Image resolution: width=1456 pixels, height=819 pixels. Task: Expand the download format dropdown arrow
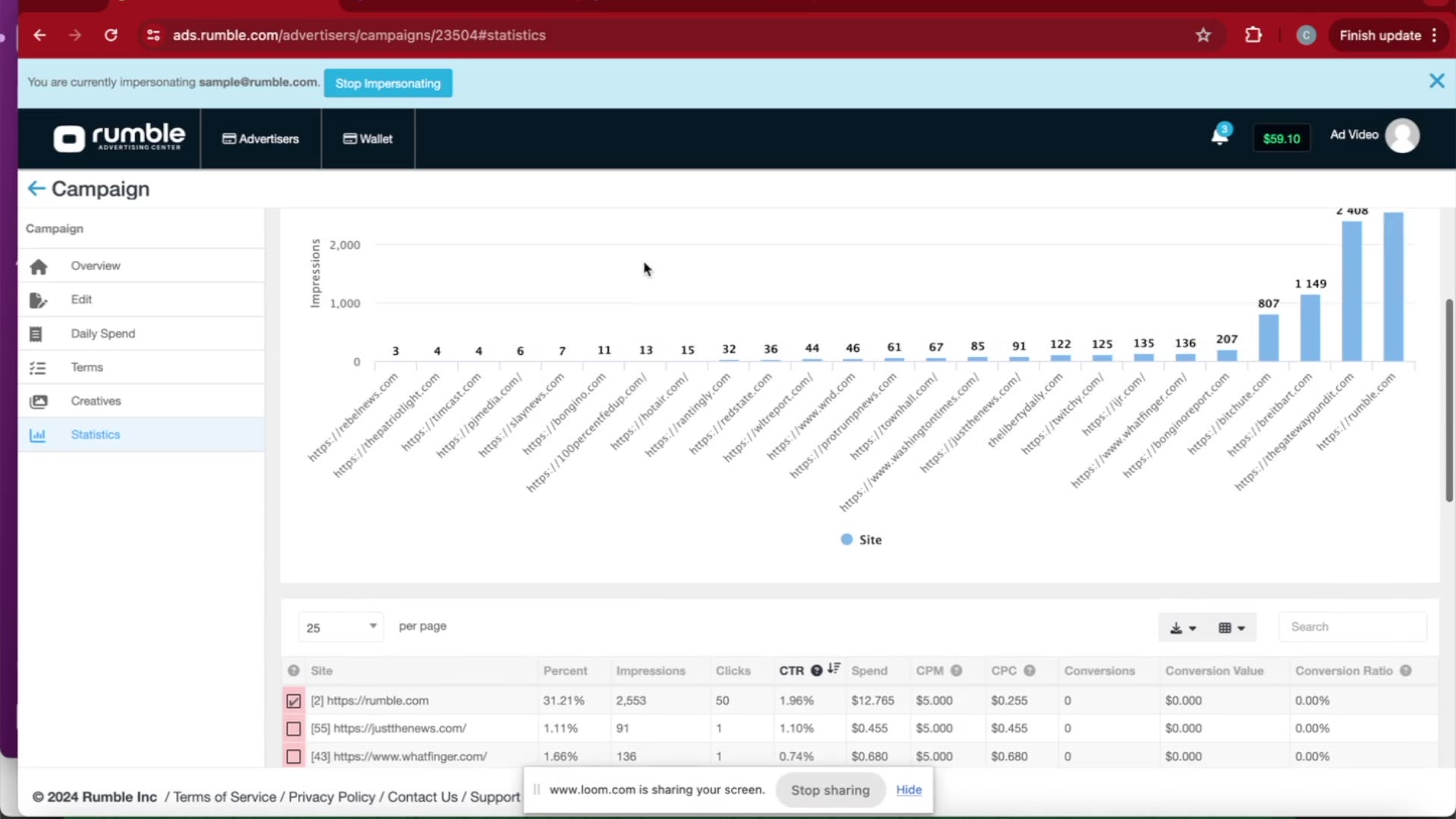coord(1191,628)
